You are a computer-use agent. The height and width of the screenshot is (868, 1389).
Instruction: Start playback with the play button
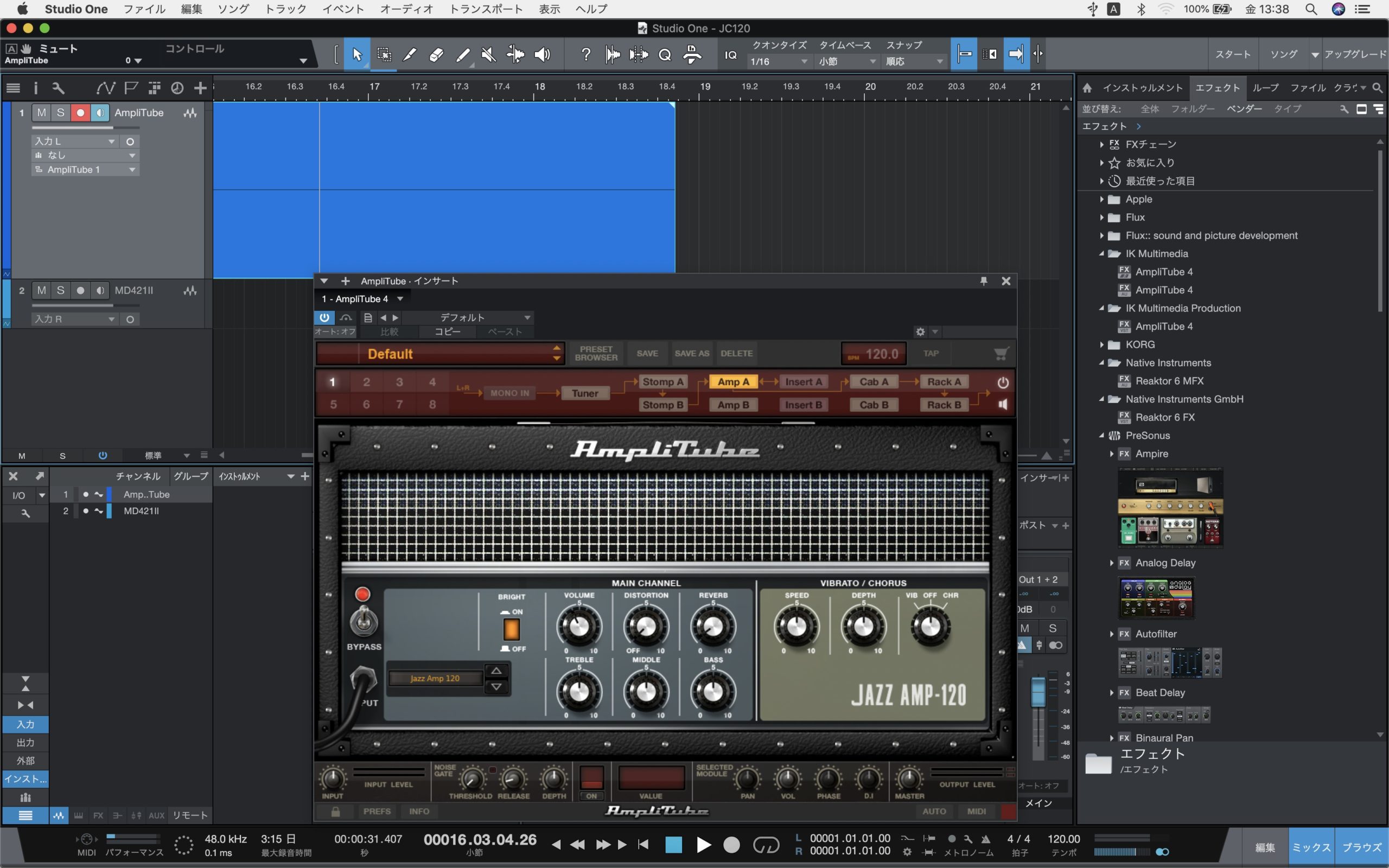[x=703, y=845]
